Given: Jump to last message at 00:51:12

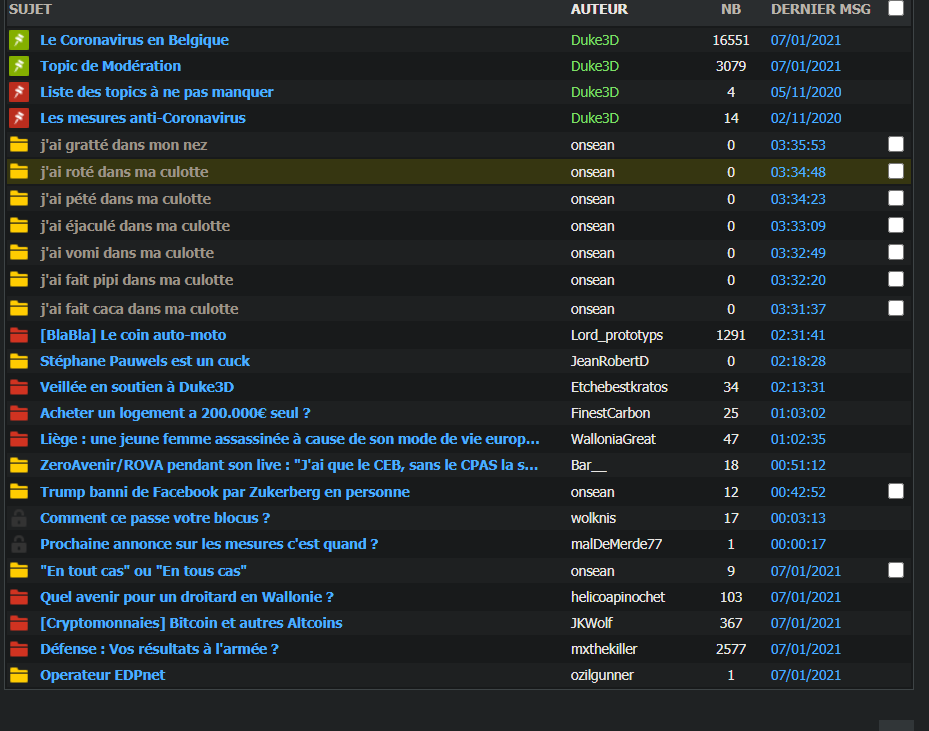Looking at the screenshot, I should (x=798, y=465).
